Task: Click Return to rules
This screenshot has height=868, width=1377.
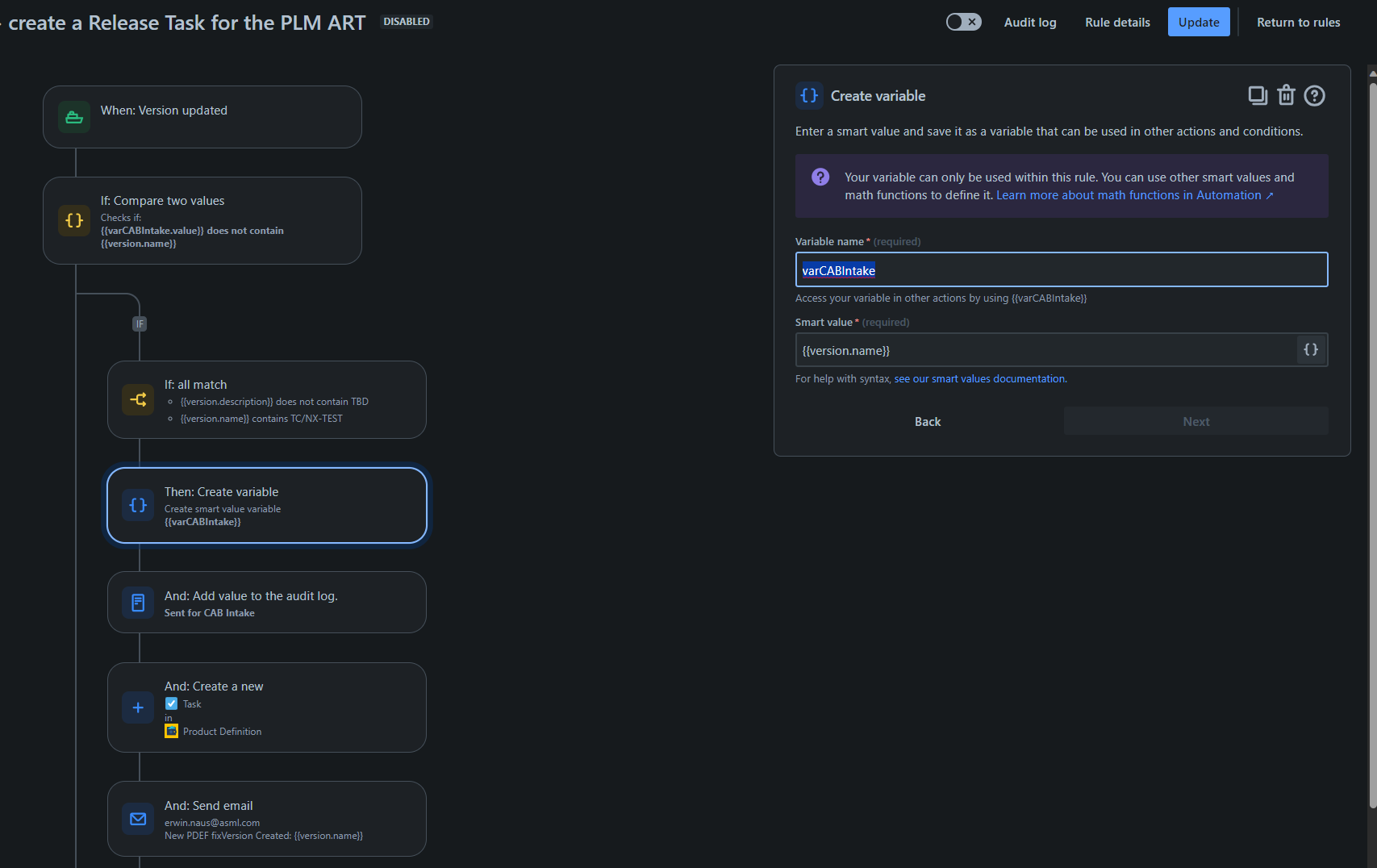Action: tap(1298, 23)
